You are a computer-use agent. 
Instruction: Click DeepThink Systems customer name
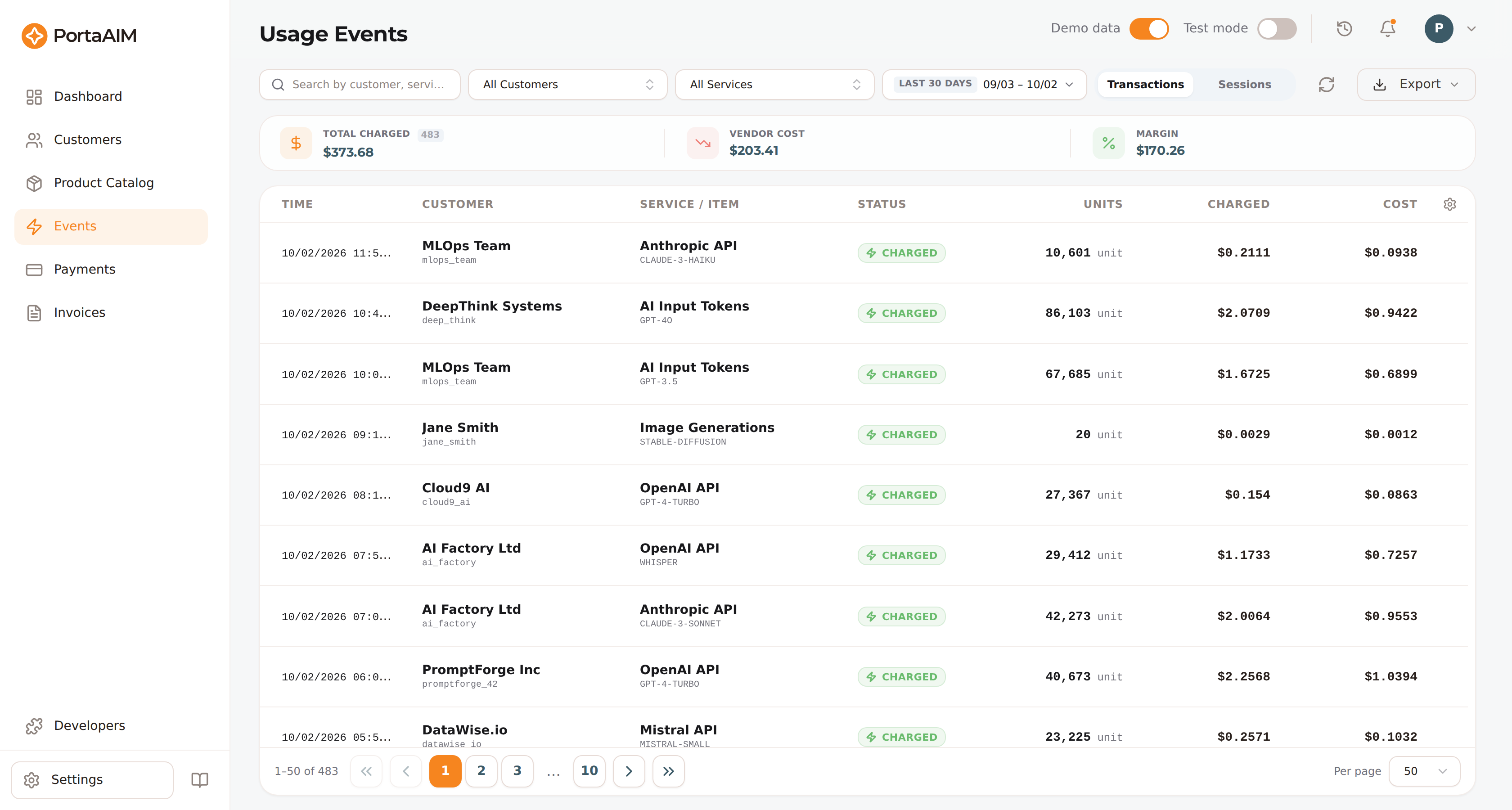tap(492, 306)
